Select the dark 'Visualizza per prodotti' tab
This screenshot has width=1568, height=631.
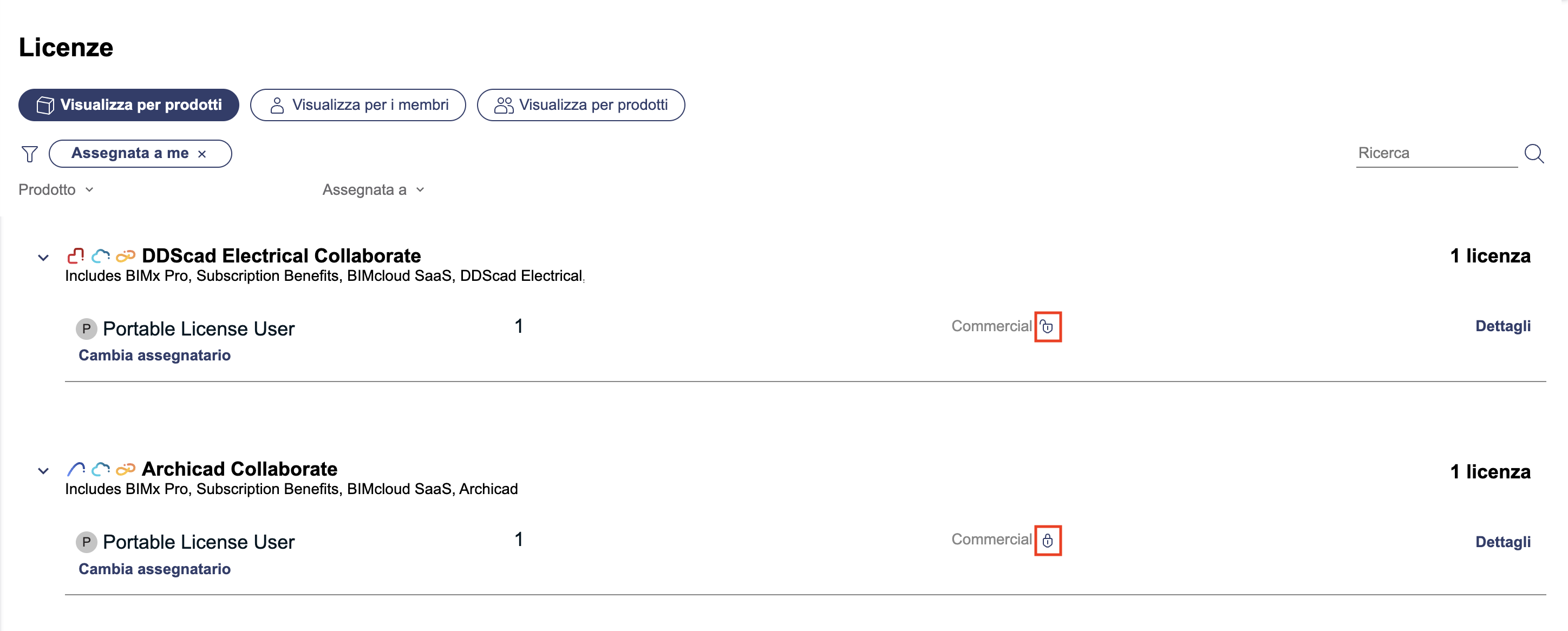click(x=128, y=106)
